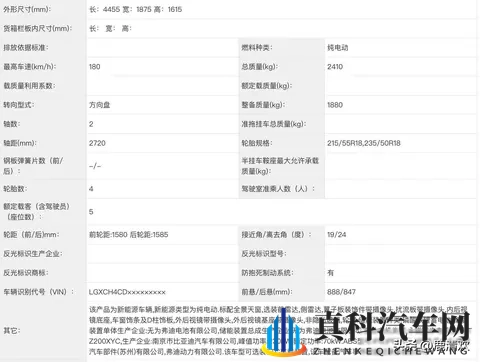Viewport: 480px width, 362px height.
Task: Click the 反光标识型号 label
Action: 264,254
